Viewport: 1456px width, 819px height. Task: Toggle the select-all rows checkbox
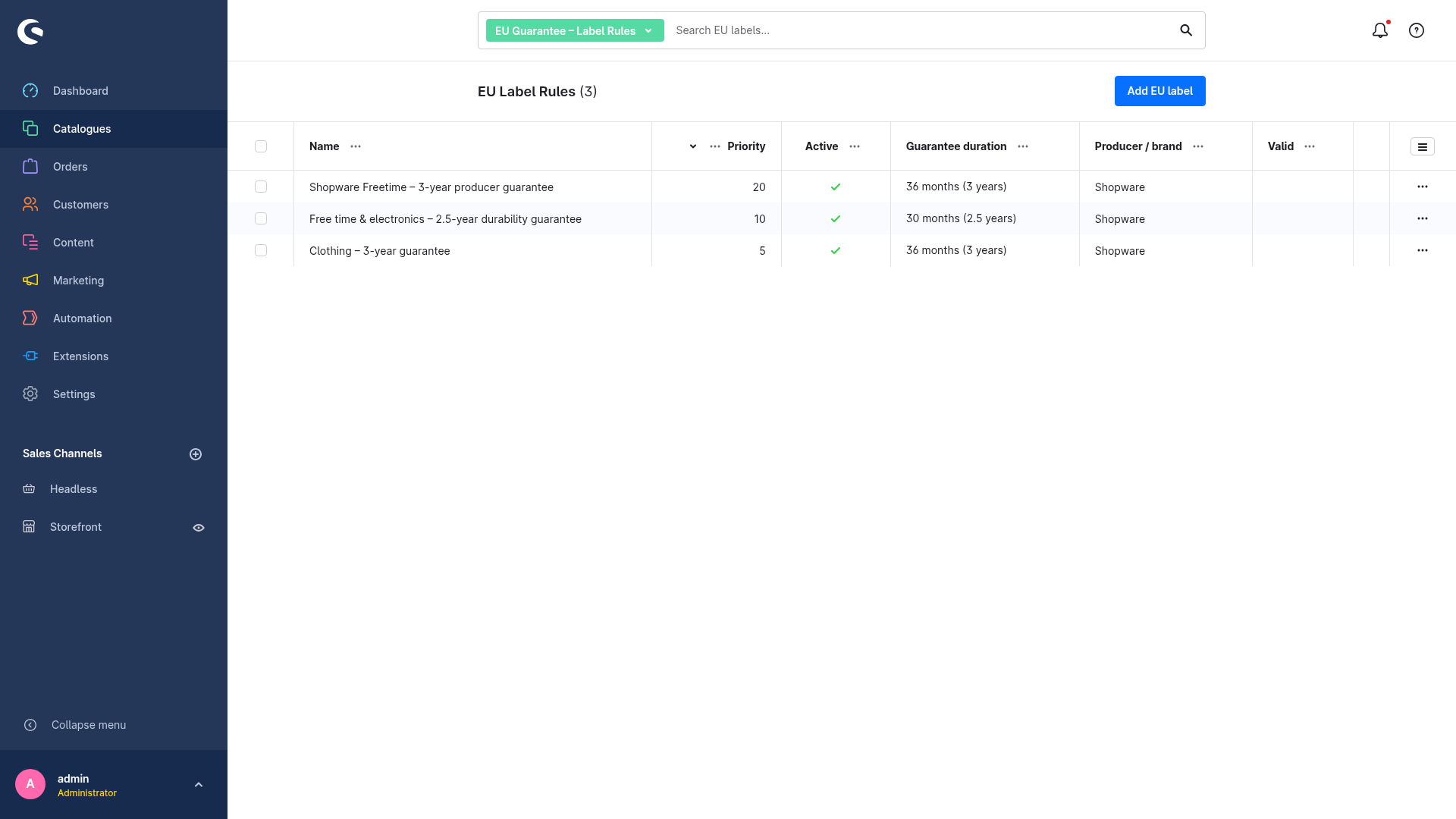pyautogui.click(x=261, y=146)
